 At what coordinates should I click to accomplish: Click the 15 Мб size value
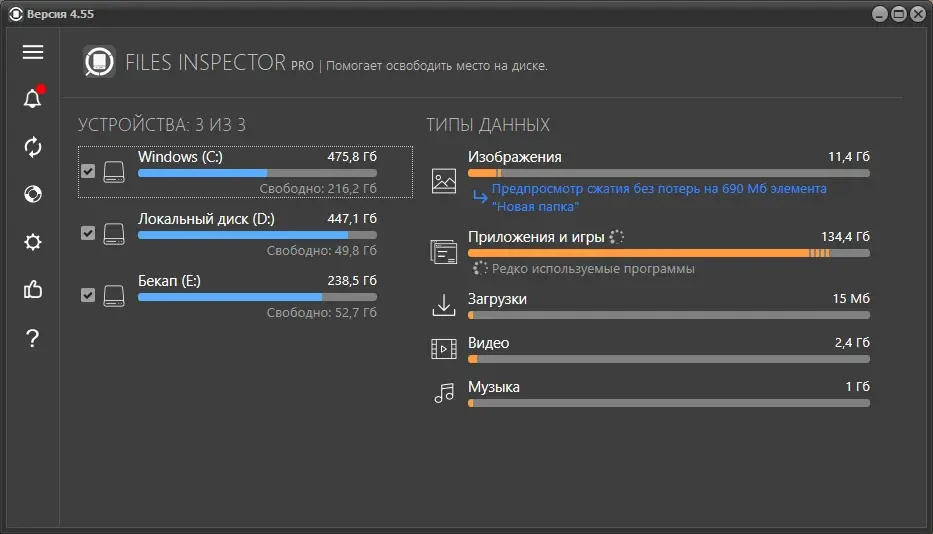pos(851,298)
